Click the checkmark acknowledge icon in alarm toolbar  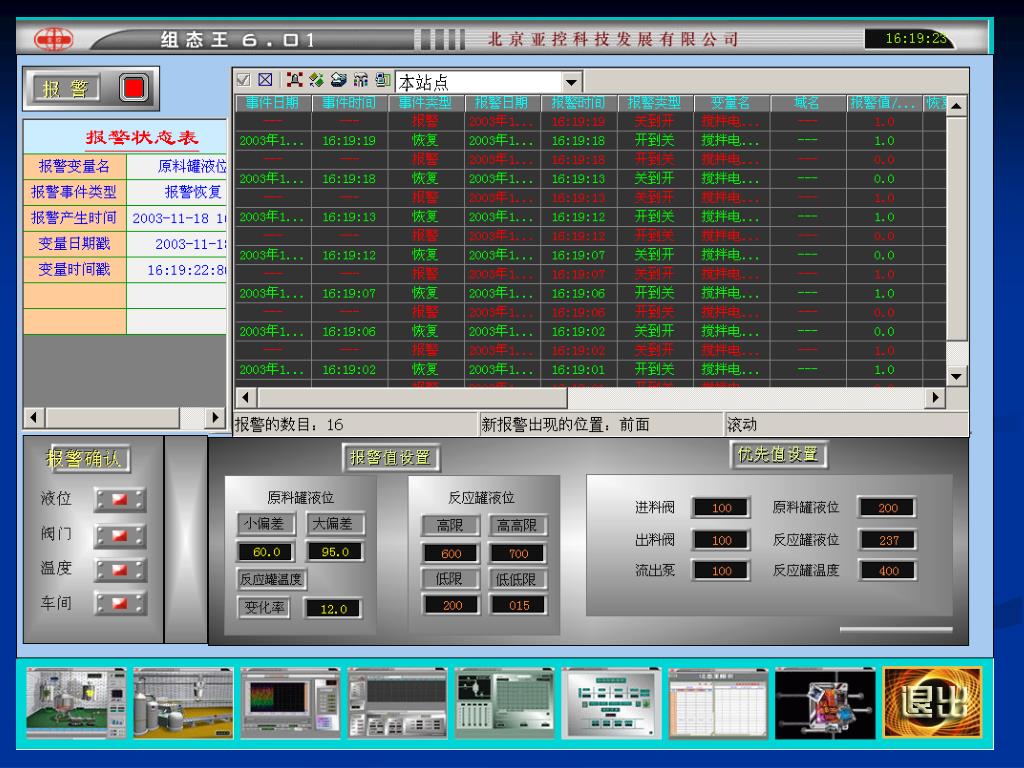[x=244, y=80]
